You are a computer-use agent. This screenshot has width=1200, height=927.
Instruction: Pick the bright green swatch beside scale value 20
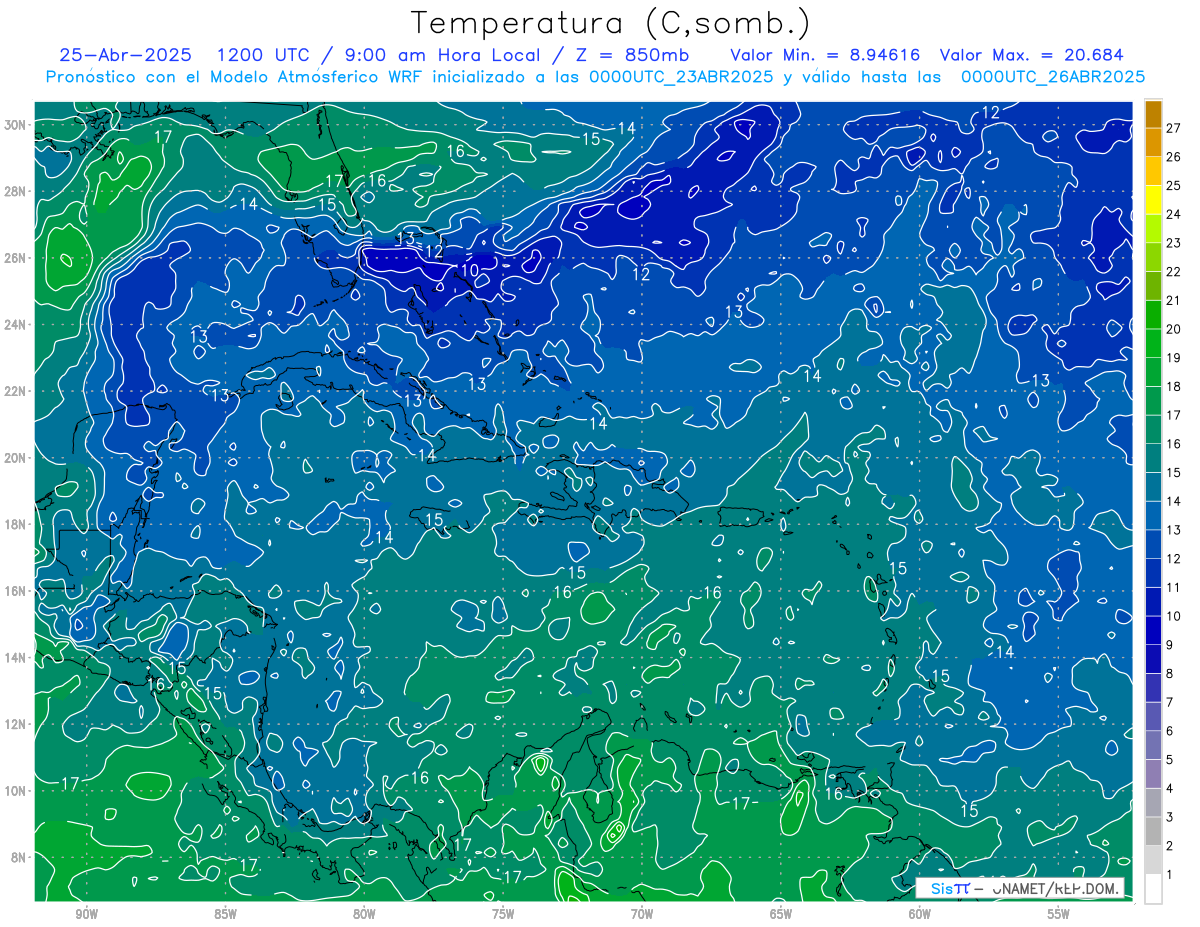coord(1153,315)
